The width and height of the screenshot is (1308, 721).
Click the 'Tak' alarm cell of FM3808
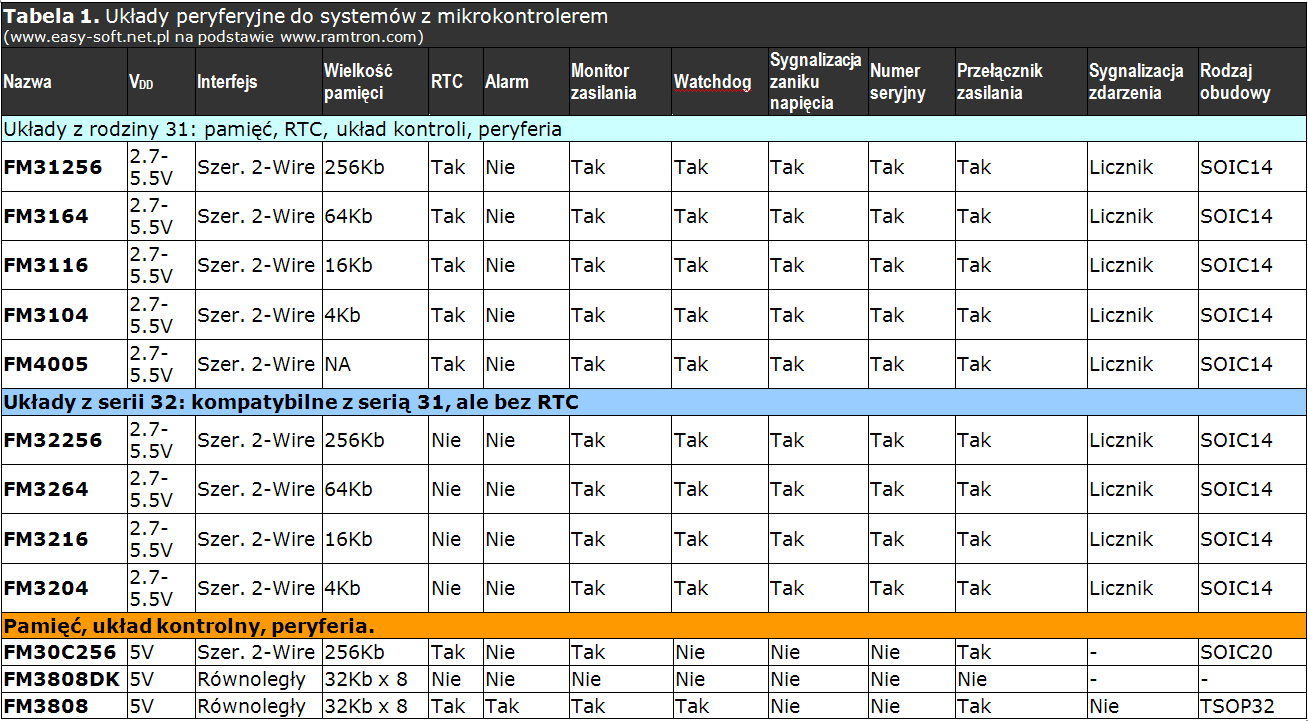tap(526, 706)
